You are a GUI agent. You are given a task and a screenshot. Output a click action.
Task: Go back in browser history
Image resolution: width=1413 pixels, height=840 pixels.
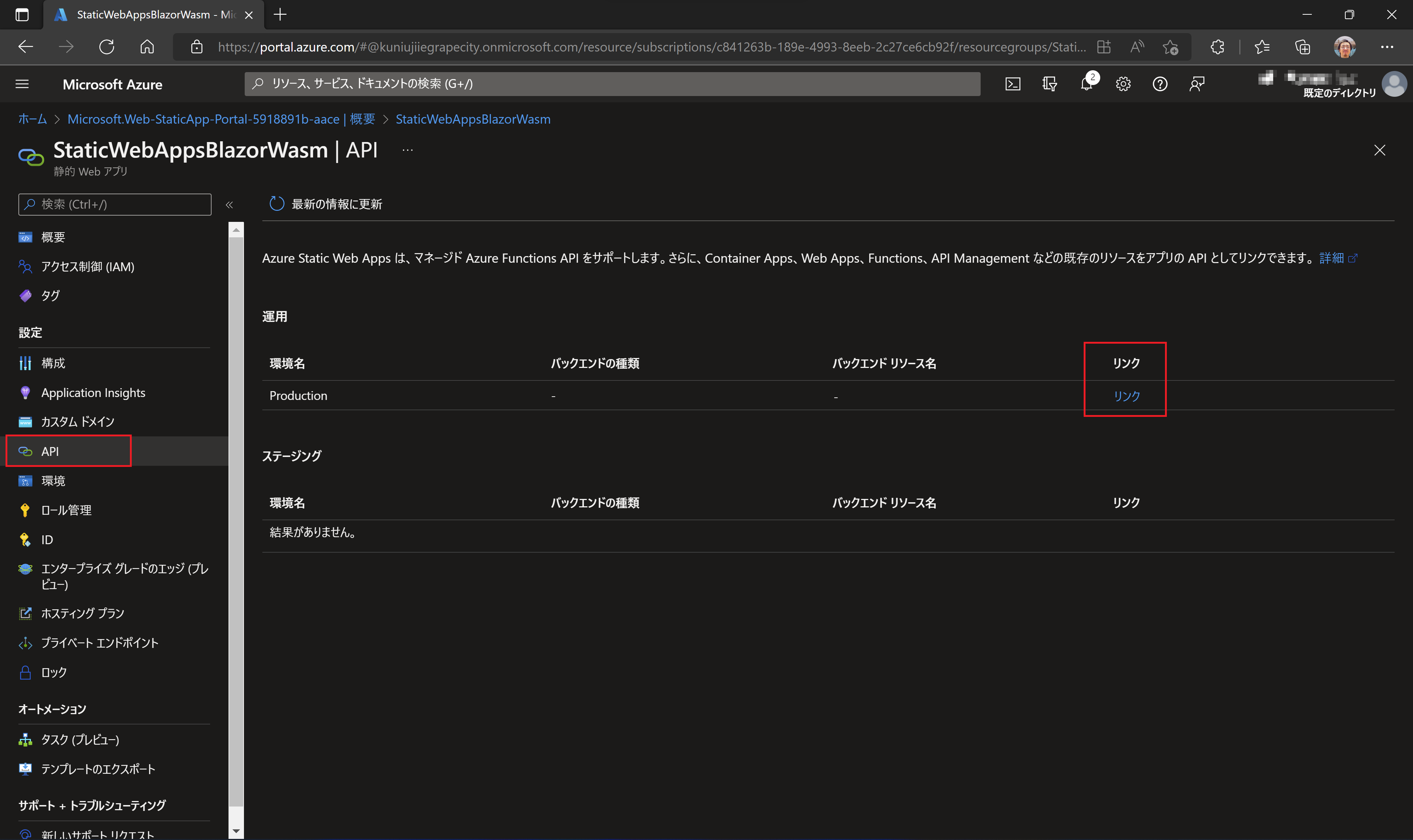click(25, 46)
